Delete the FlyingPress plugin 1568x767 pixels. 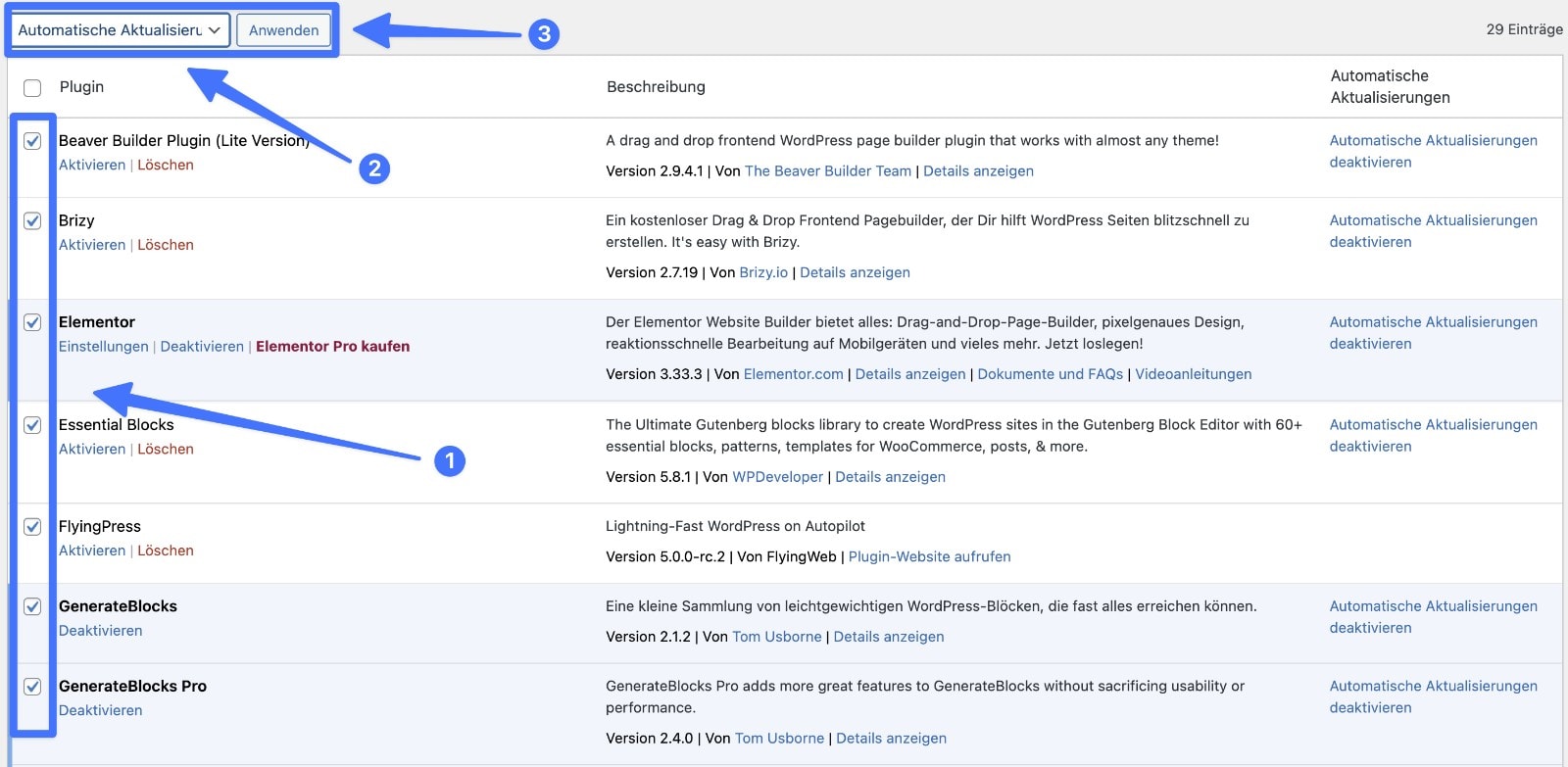tap(166, 551)
